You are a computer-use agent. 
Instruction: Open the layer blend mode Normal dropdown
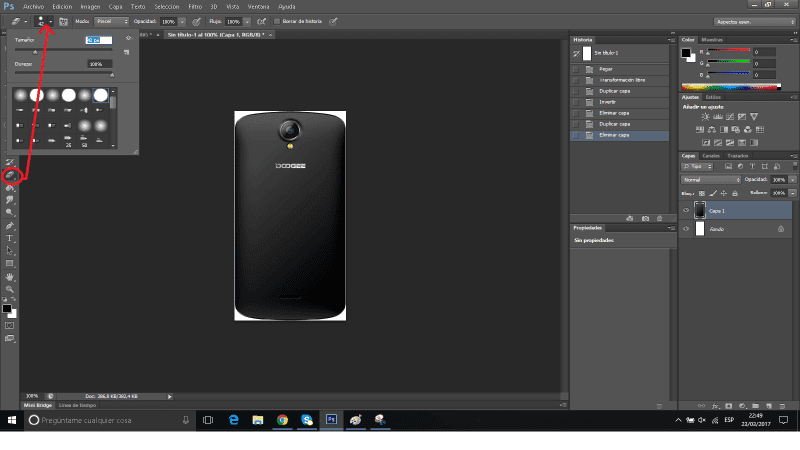click(x=711, y=180)
